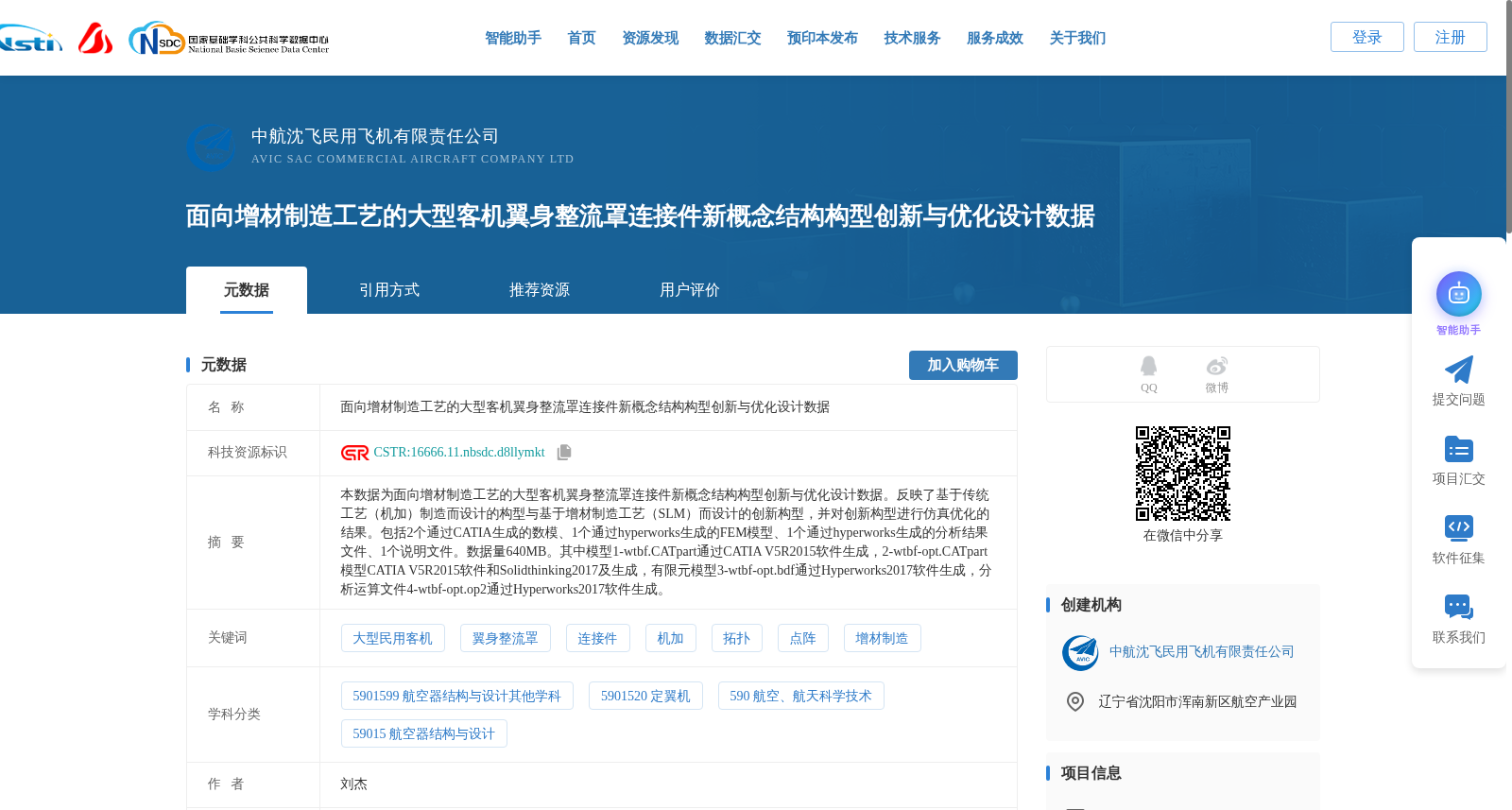Click the WeChat share QR code
Screen dimensions: 1512x810
[1183, 474]
